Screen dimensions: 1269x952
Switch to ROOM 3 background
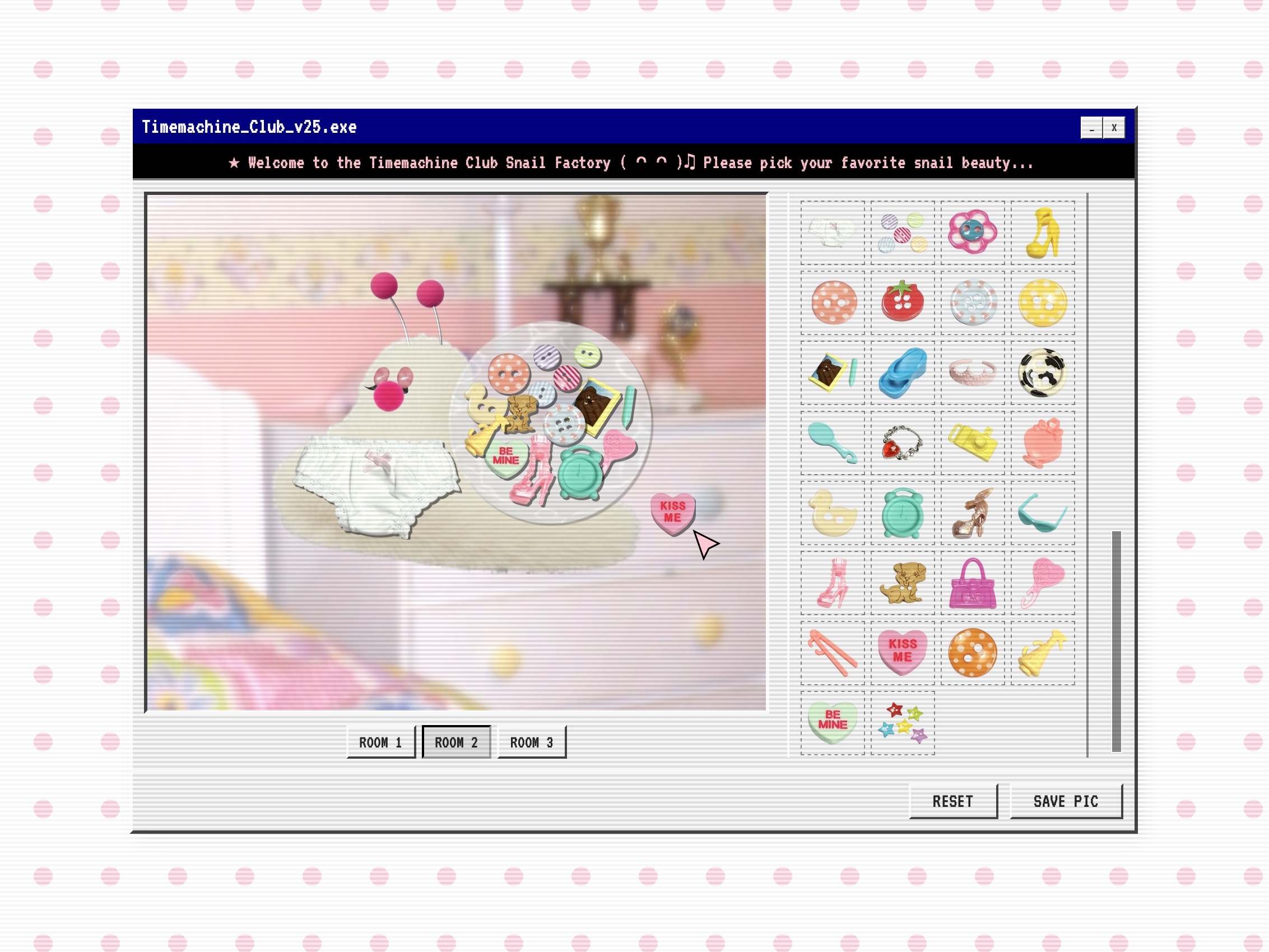(531, 742)
